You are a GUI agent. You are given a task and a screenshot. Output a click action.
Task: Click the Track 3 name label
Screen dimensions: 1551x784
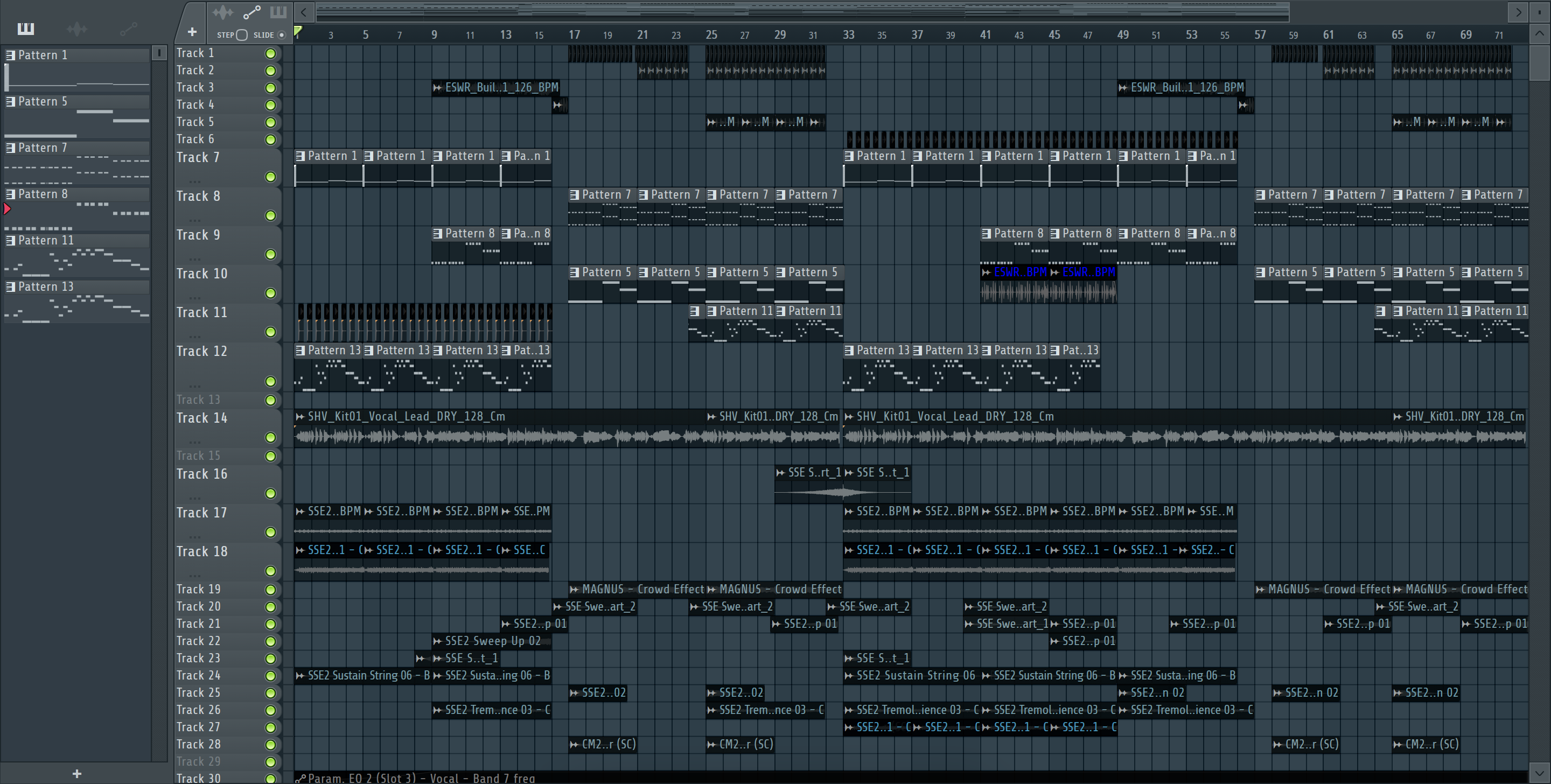[x=195, y=88]
